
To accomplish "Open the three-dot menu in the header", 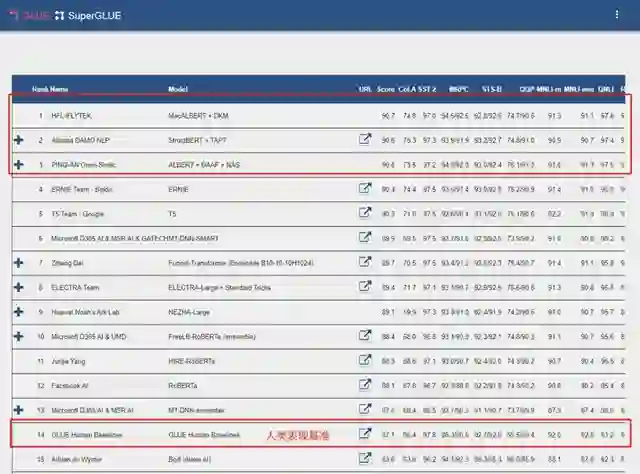I will point(617,15).
